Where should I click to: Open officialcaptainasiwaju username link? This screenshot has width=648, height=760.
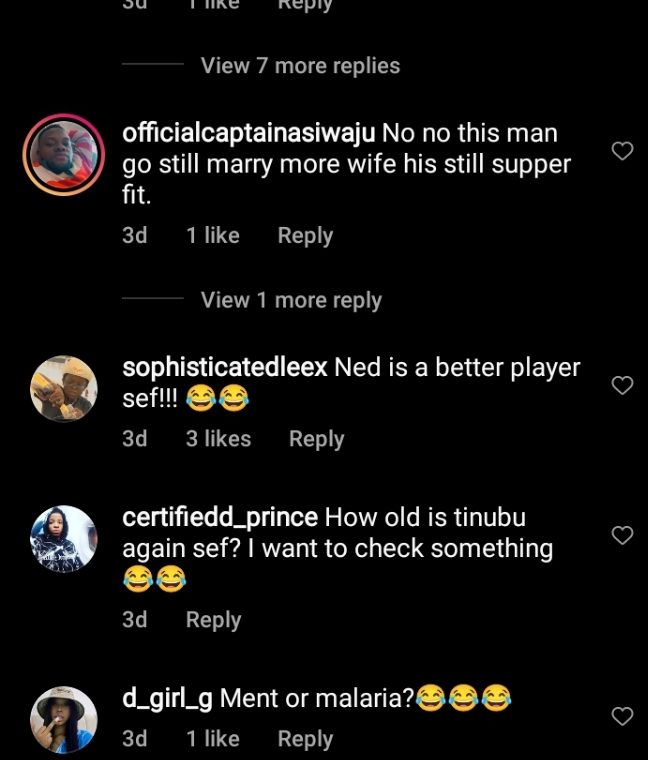(x=248, y=133)
